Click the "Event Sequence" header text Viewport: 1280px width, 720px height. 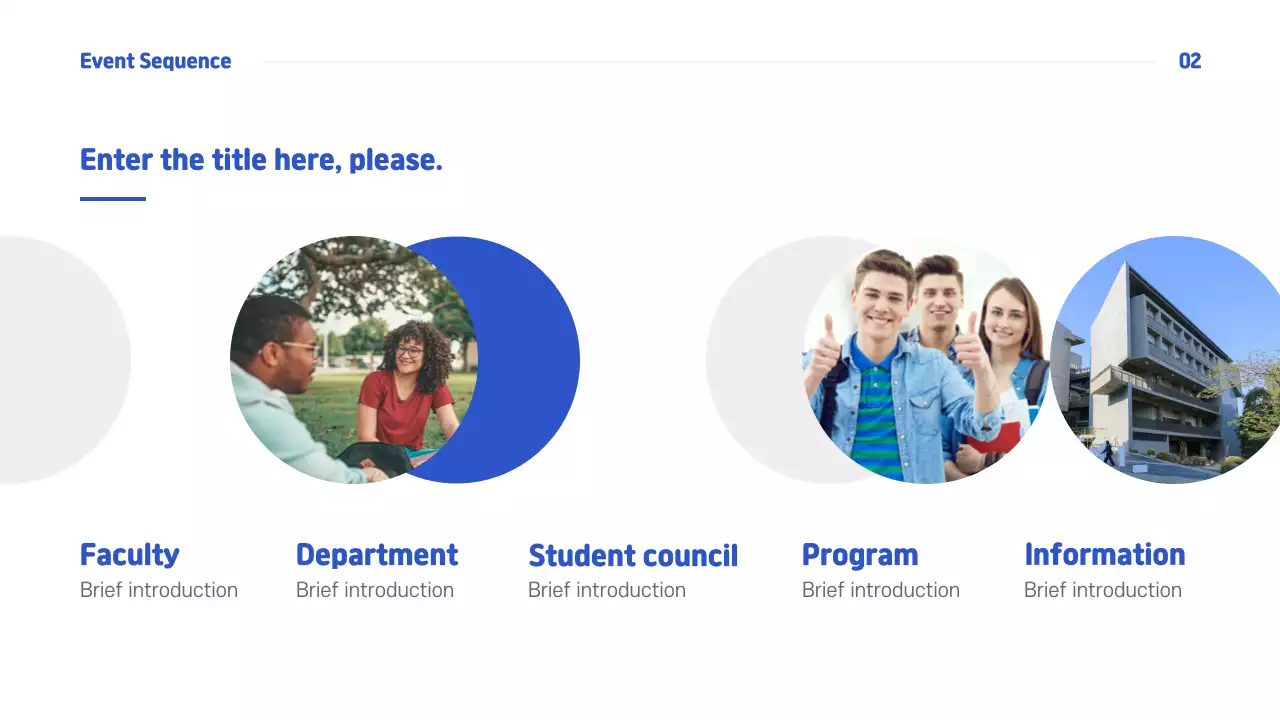click(x=155, y=61)
